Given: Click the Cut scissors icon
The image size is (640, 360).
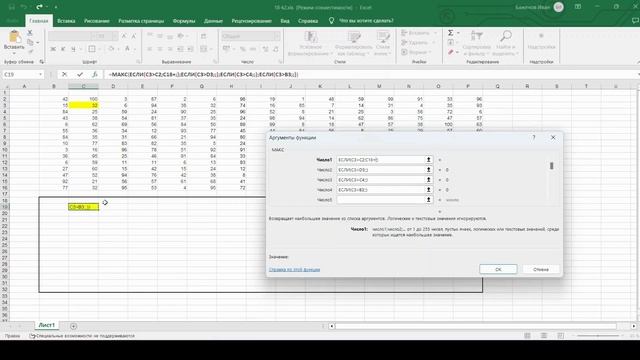Looking at the screenshot, I should [x=30, y=33].
